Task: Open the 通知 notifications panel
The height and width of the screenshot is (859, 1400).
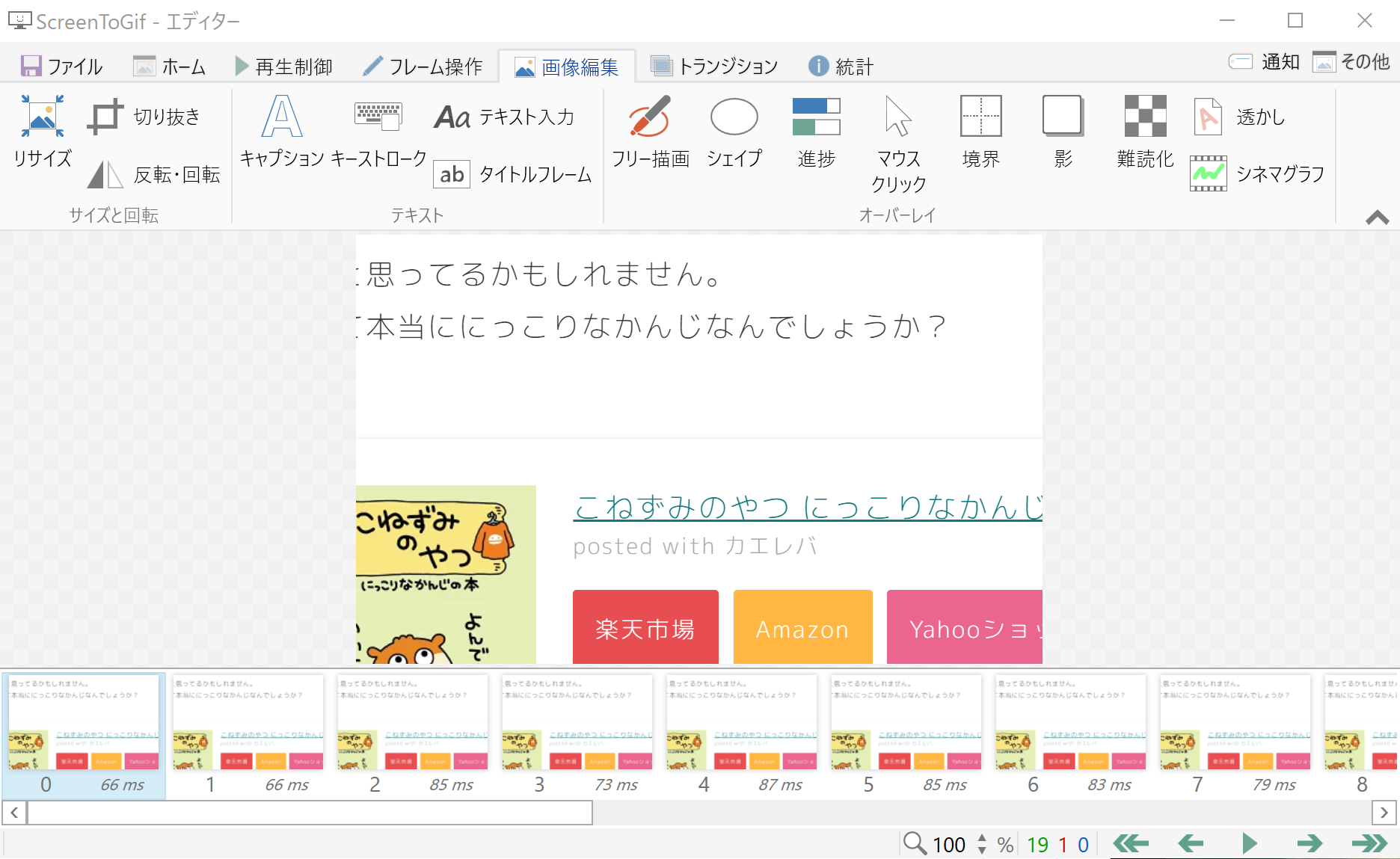Action: click(x=1264, y=61)
